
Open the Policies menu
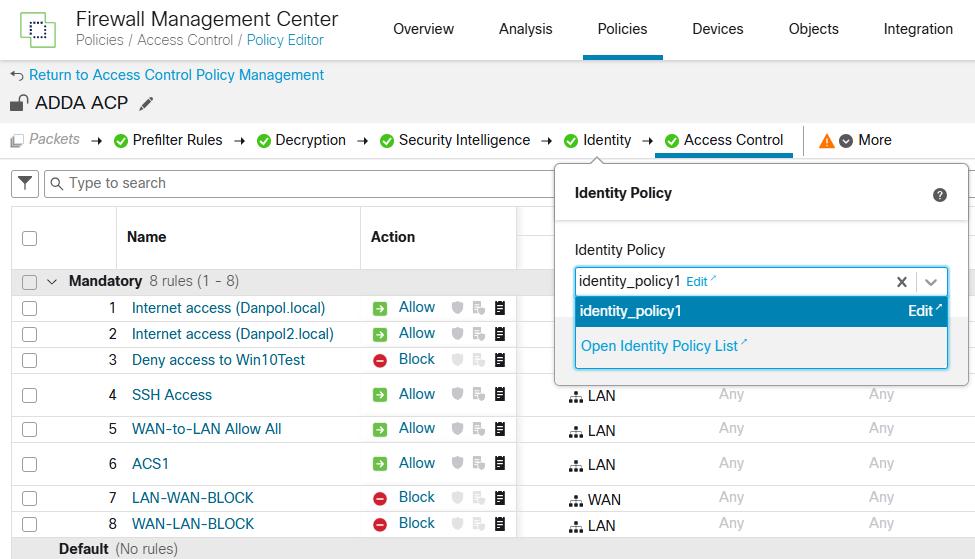coord(622,29)
